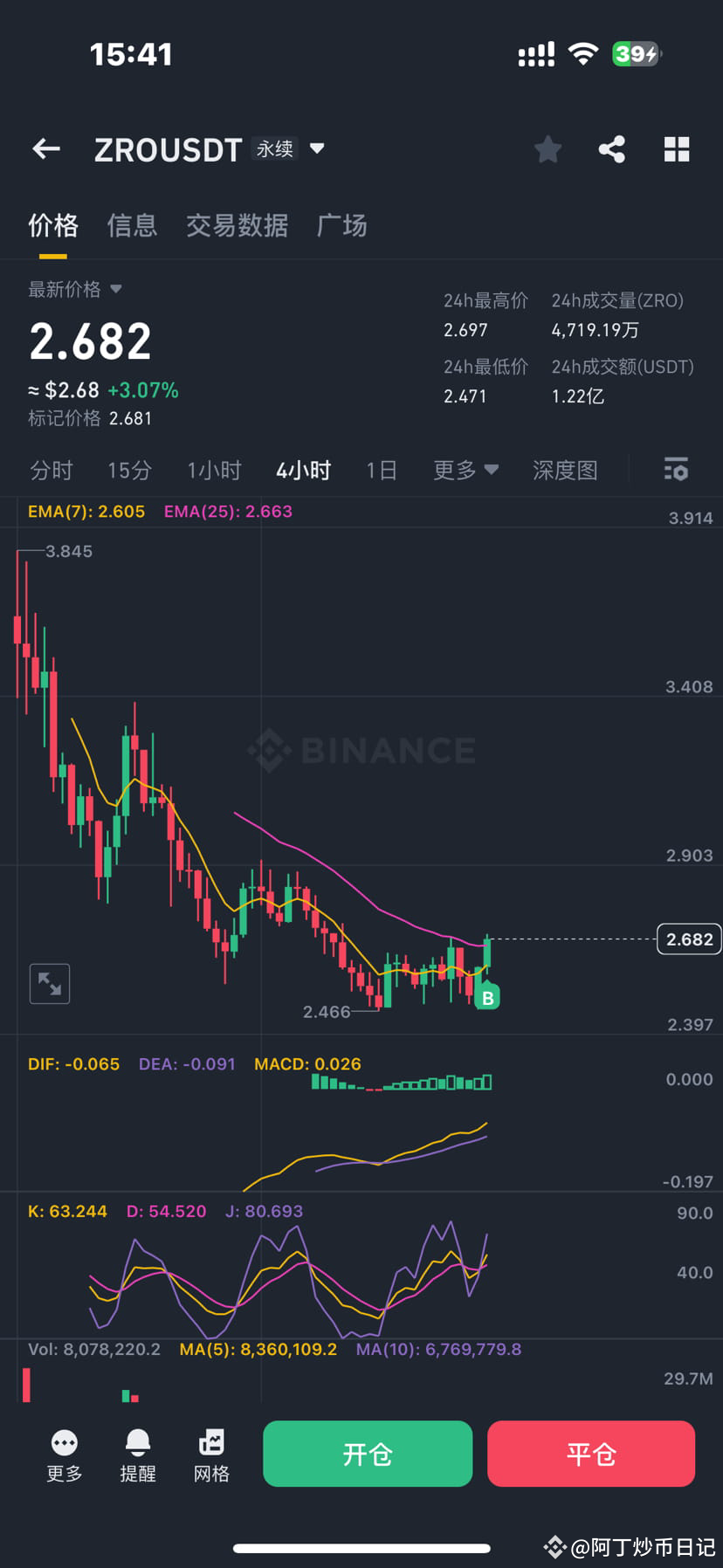Viewport: 723px width, 1568px height.
Task: Open the layout grid icon at top right
Action: tap(677, 148)
